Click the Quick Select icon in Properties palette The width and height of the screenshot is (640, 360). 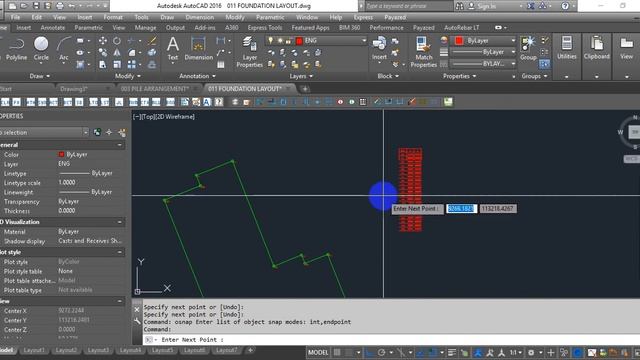[122, 132]
